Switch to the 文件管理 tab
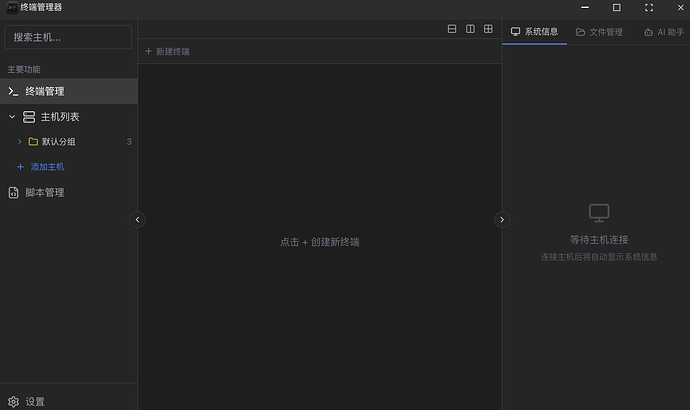 click(x=599, y=32)
